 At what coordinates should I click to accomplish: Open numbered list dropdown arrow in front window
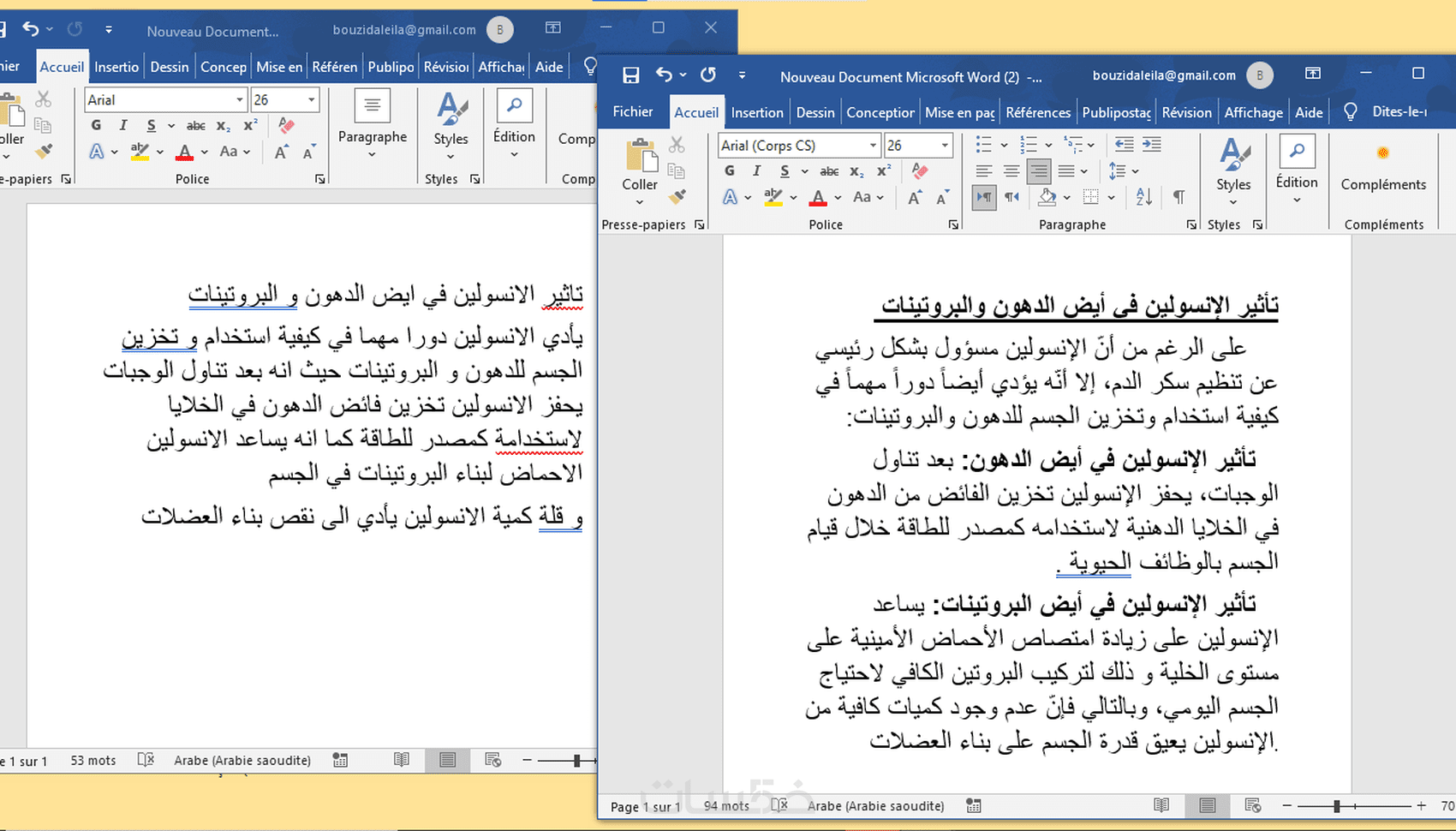point(1048,145)
